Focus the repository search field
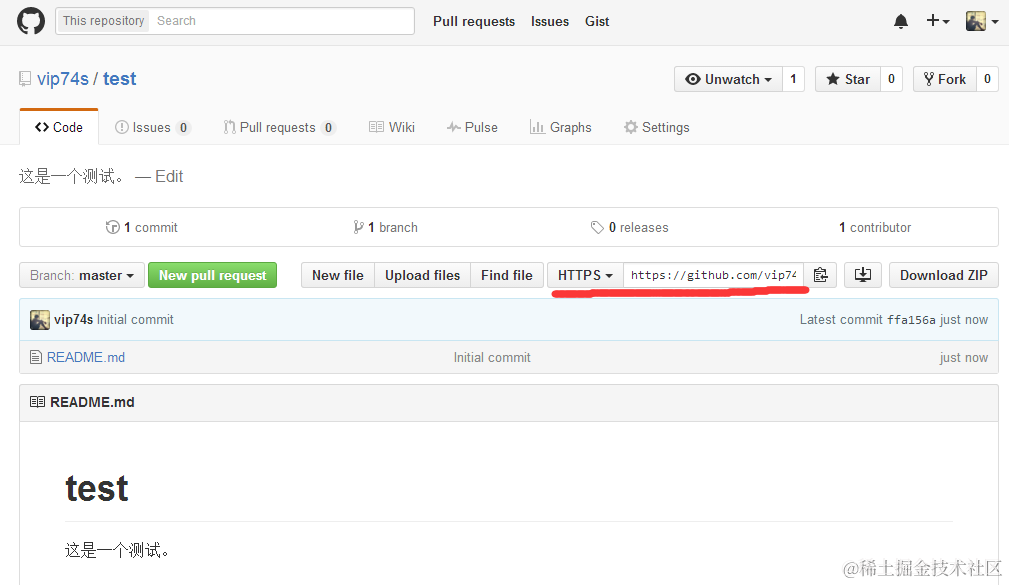 point(282,21)
